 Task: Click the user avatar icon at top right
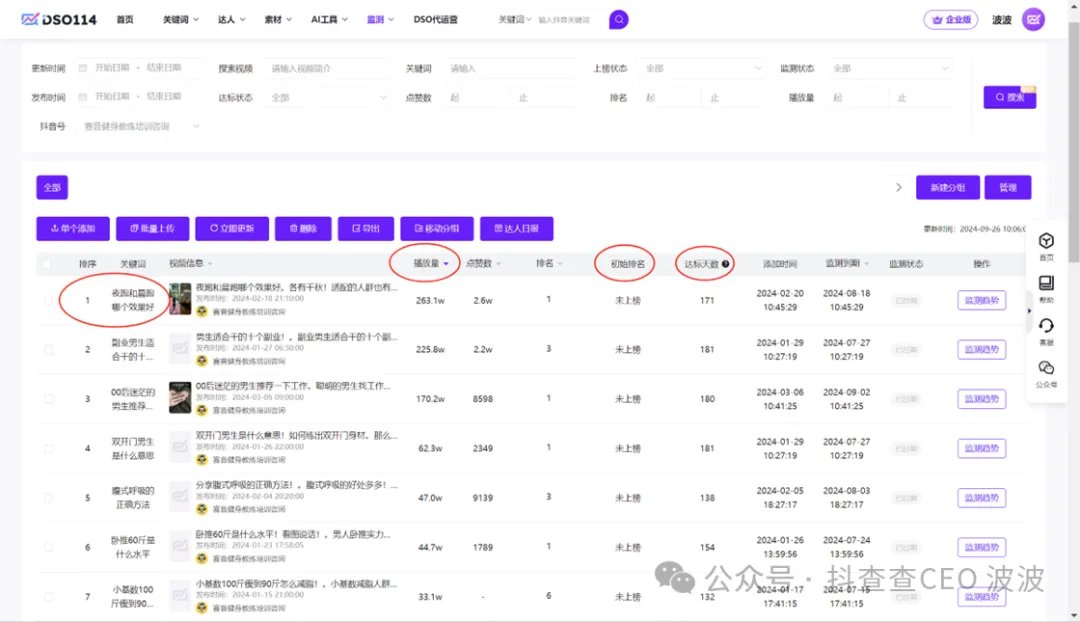(x=1034, y=19)
